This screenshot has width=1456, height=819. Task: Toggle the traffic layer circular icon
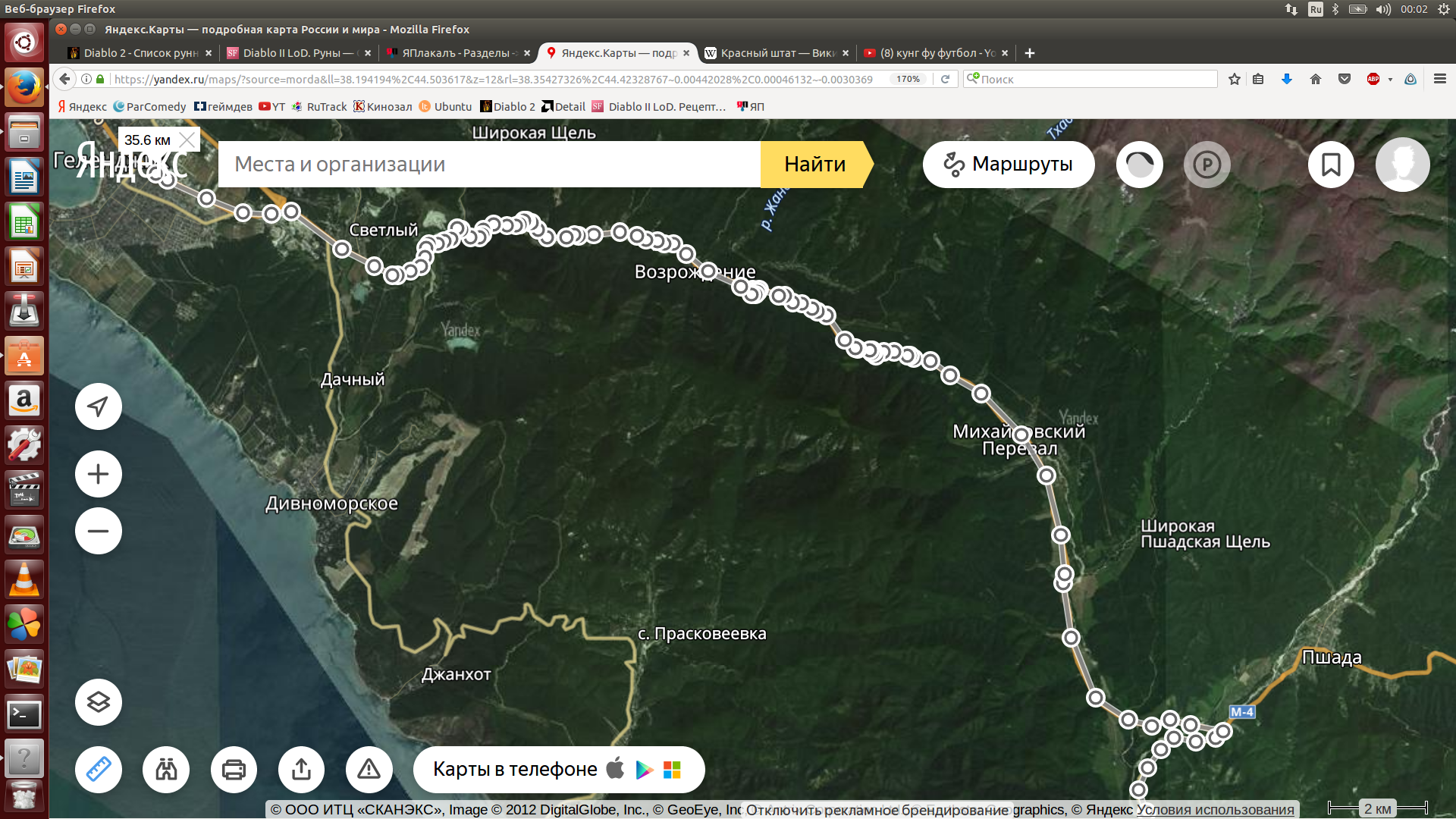tap(1140, 164)
